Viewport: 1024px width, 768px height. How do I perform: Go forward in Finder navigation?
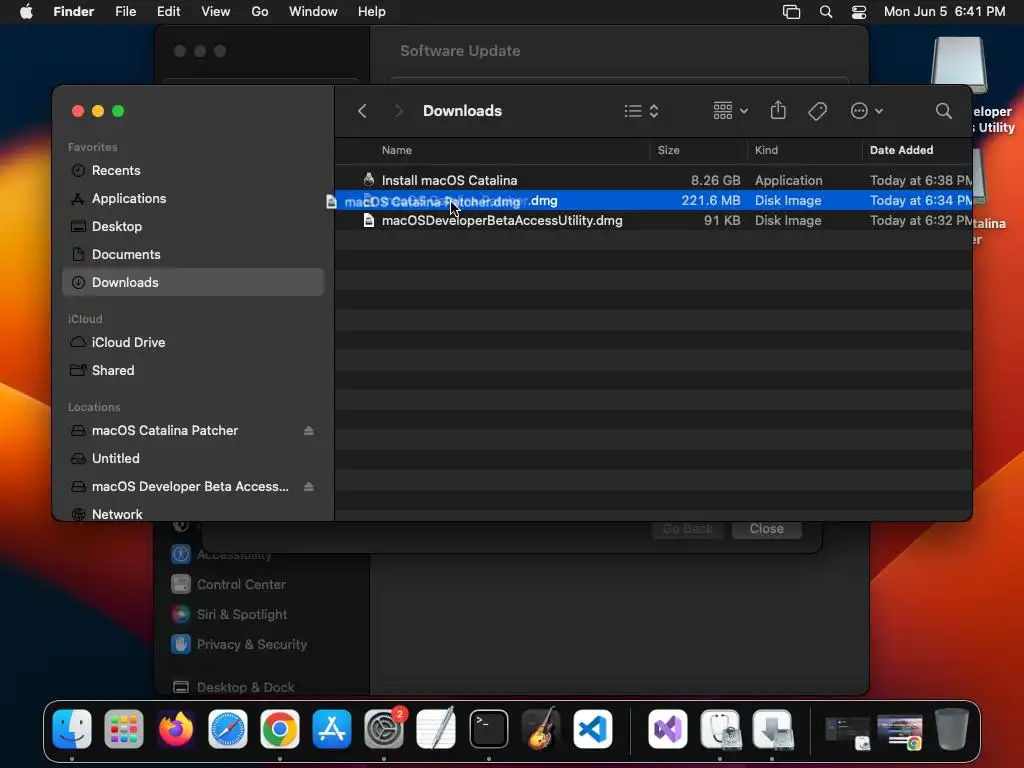(x=398, y=111)
